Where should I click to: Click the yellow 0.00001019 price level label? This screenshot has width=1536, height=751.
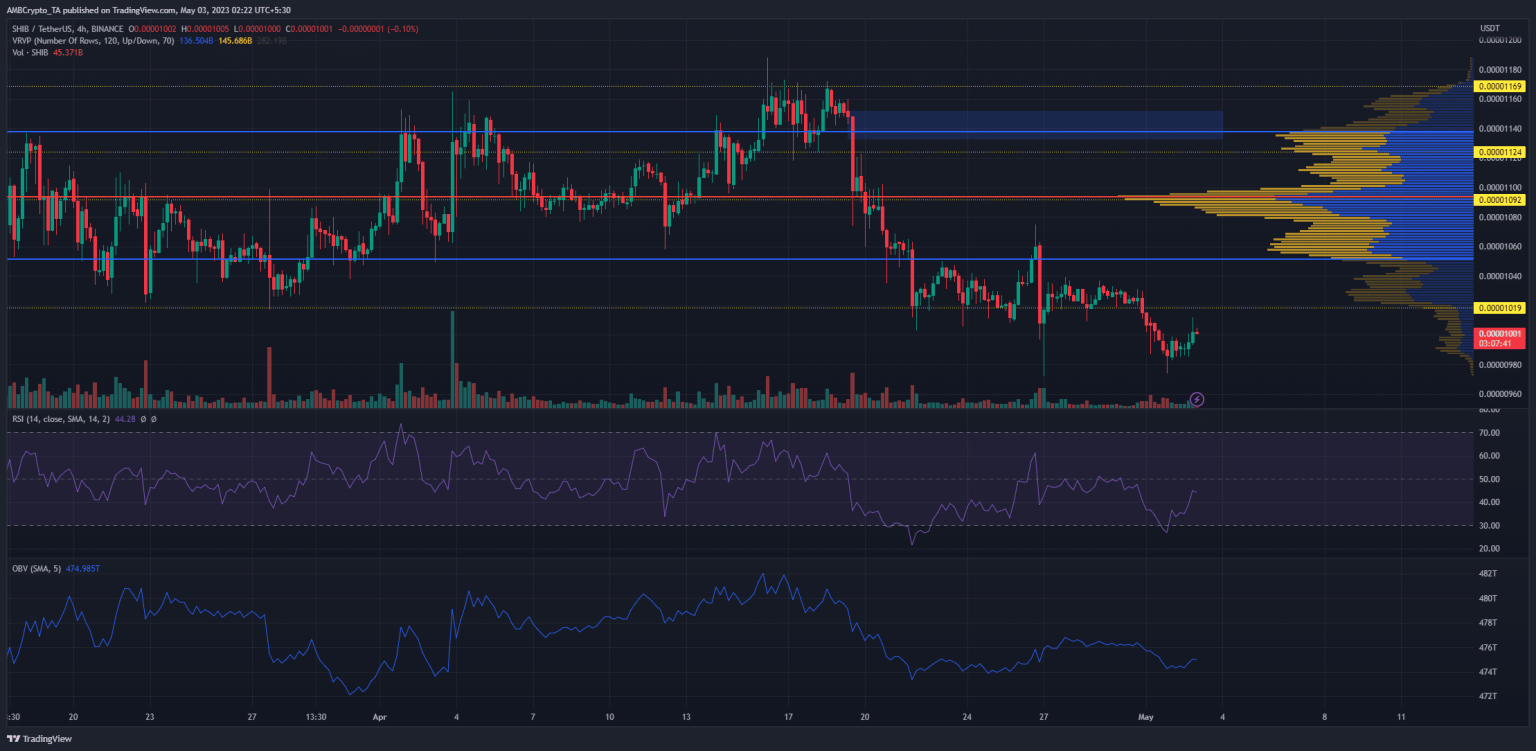[1500, 308]
